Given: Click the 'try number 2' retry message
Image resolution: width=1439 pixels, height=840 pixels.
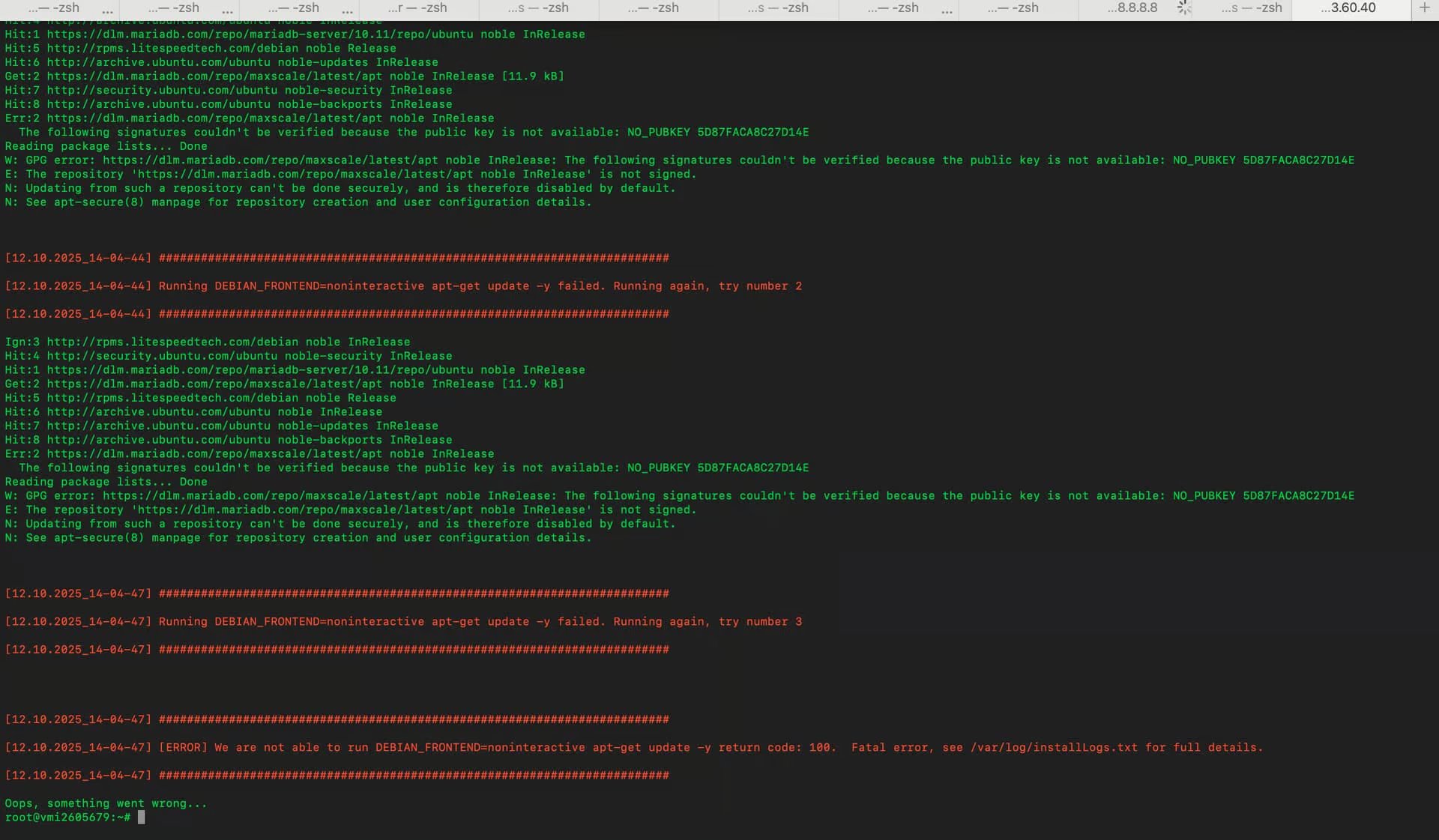Looking at the screenshot, I should tap(759, 286).
